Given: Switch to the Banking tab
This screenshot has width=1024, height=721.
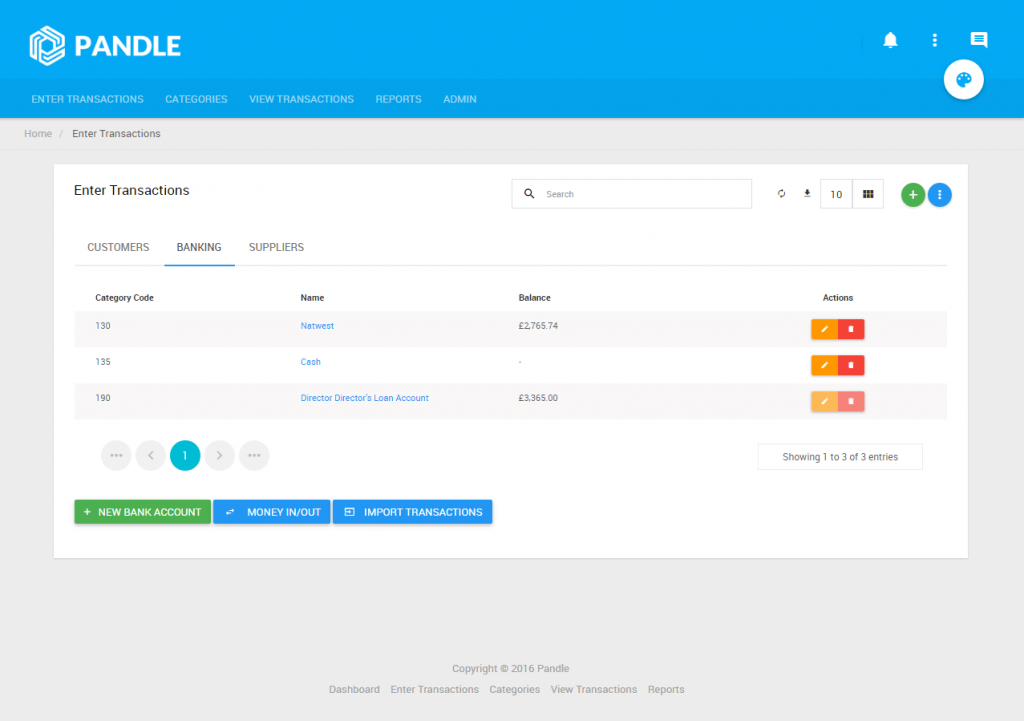Looking at the screenshot, I should tap(199, 248).
